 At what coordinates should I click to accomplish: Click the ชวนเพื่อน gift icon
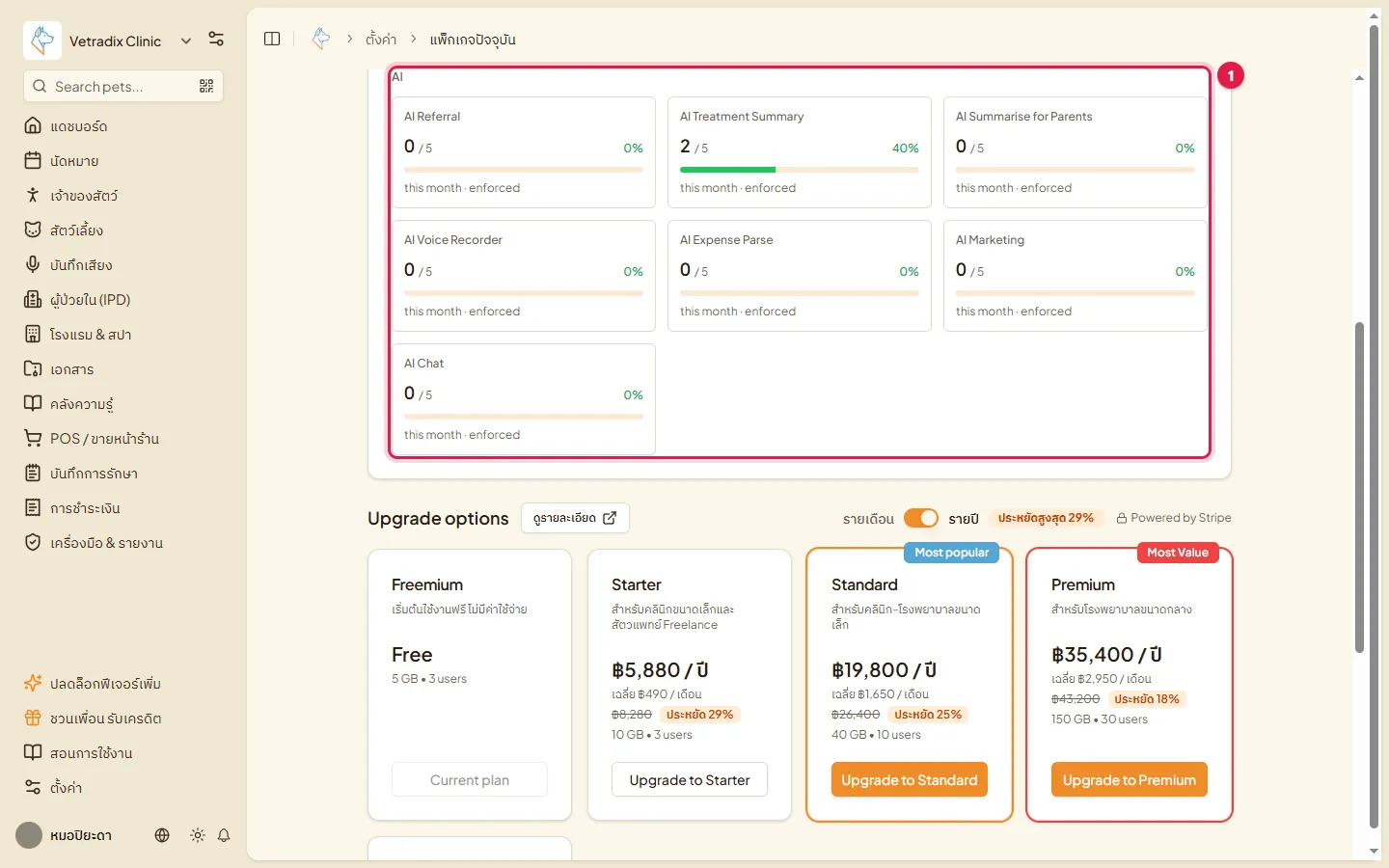click(x=33, y=718)
